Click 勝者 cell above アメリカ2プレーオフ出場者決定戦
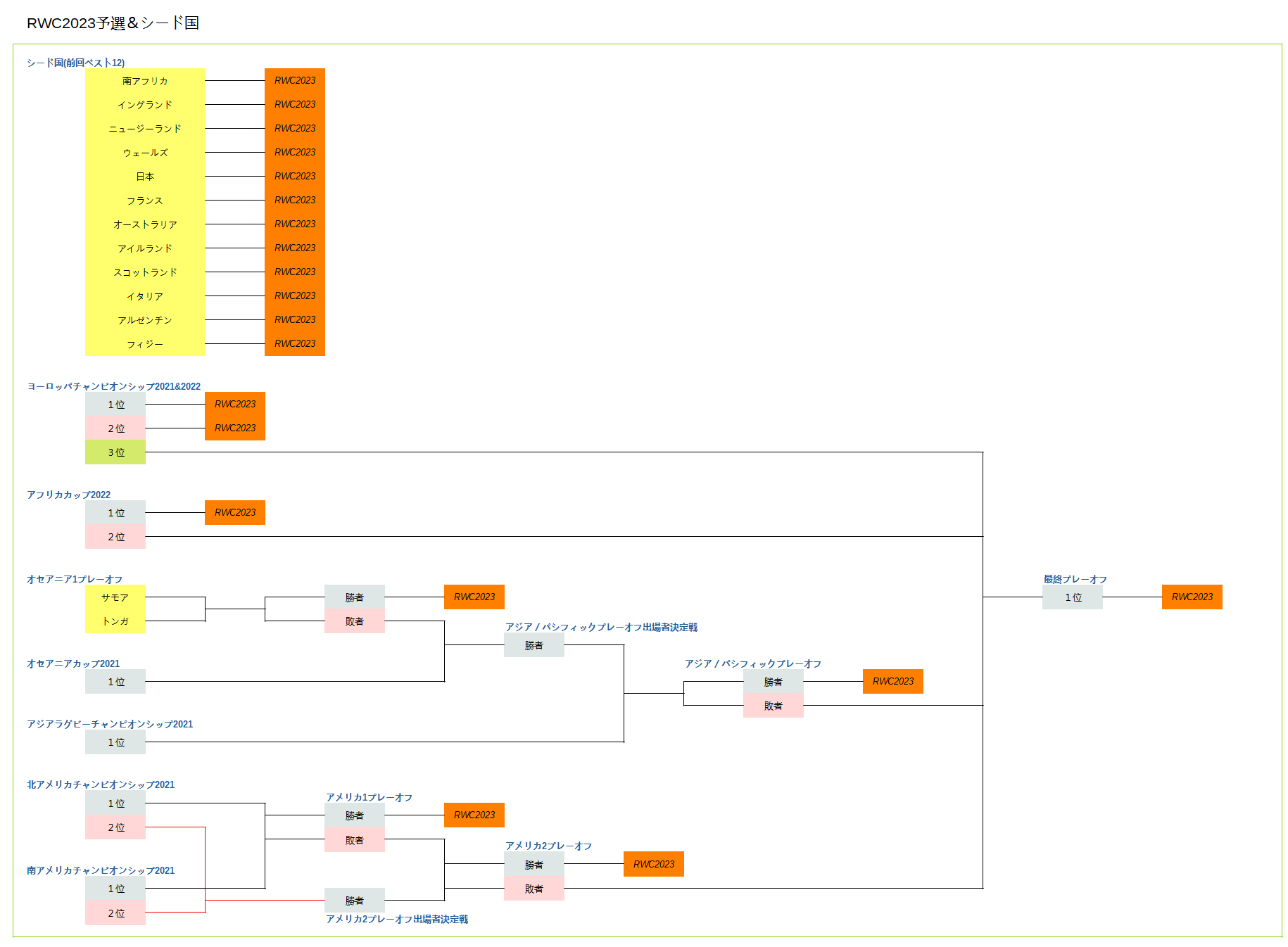This screenshot has width=1288, height=947. [355, 900]
